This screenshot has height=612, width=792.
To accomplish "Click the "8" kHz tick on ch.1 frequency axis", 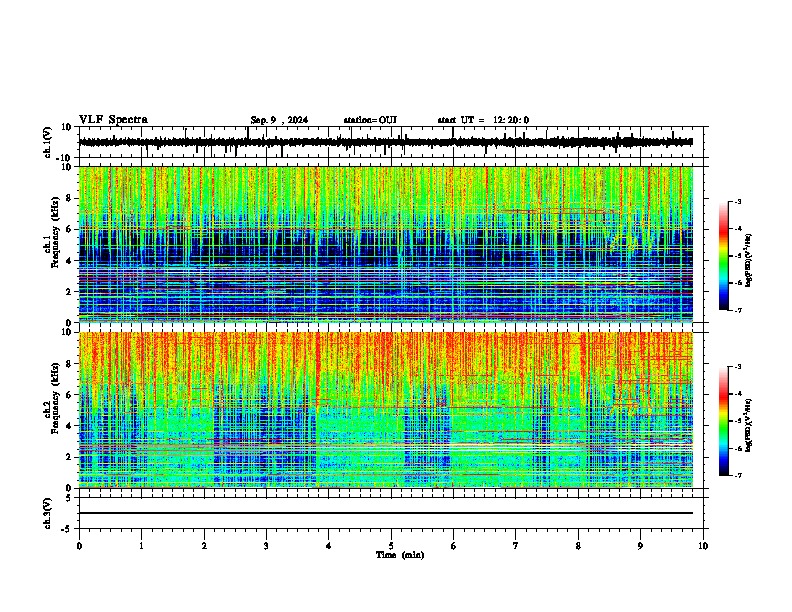I will click(70, 198).
